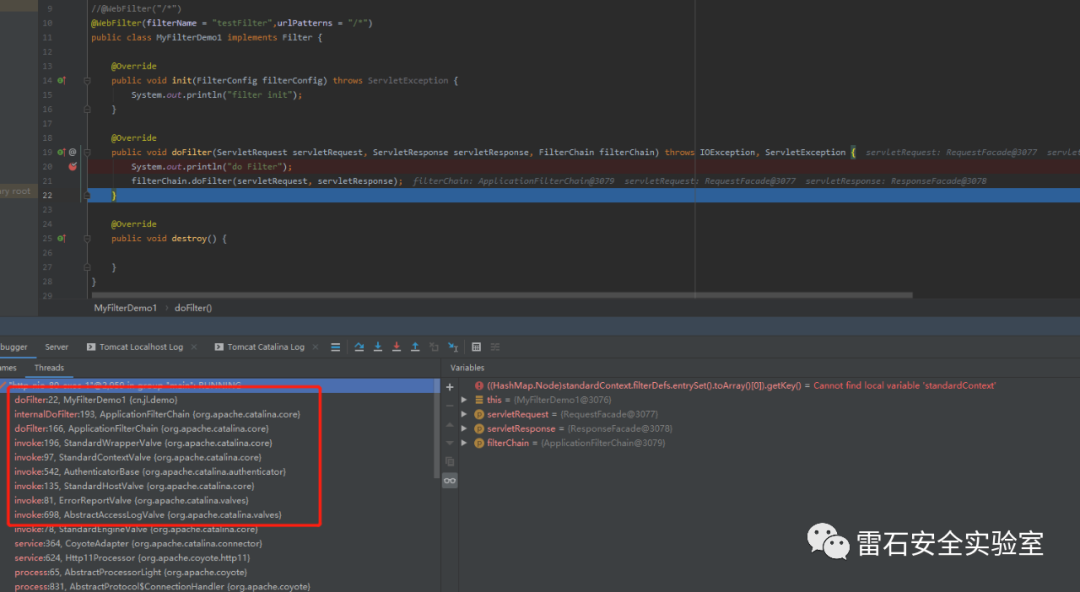Click the filterChain.doFilter code on line 21

pyautogui.click(x=267, y=181)
